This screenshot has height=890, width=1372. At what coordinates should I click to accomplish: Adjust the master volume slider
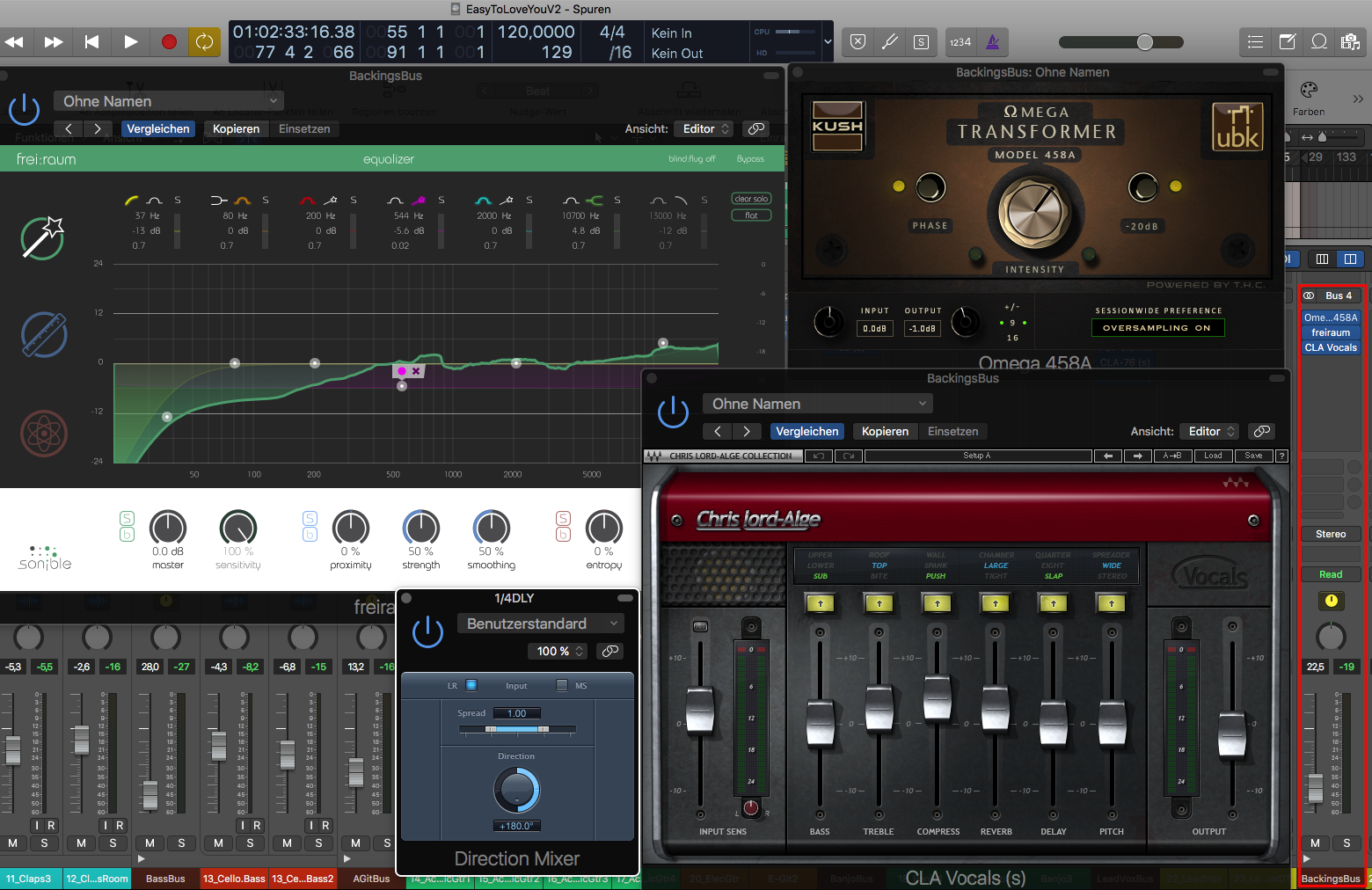coord(1144,42)
